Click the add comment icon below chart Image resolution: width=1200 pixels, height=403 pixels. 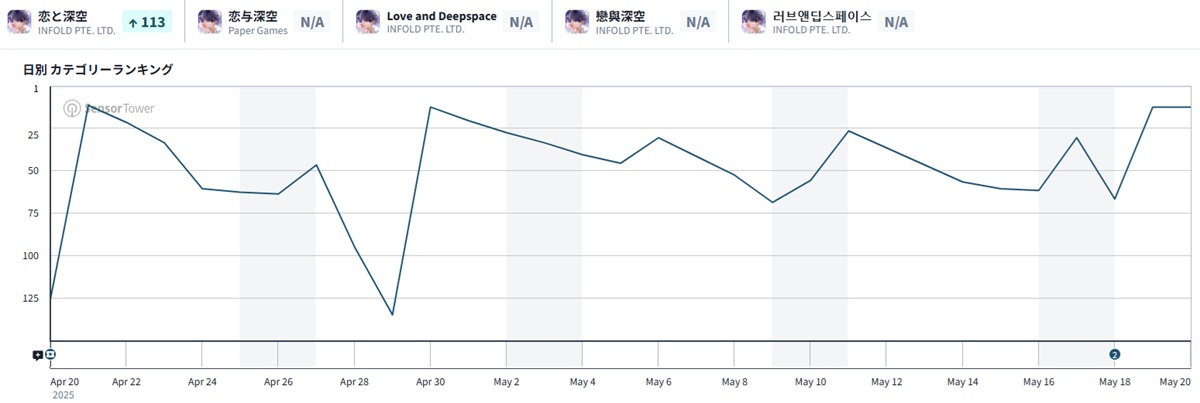(37, 355)
